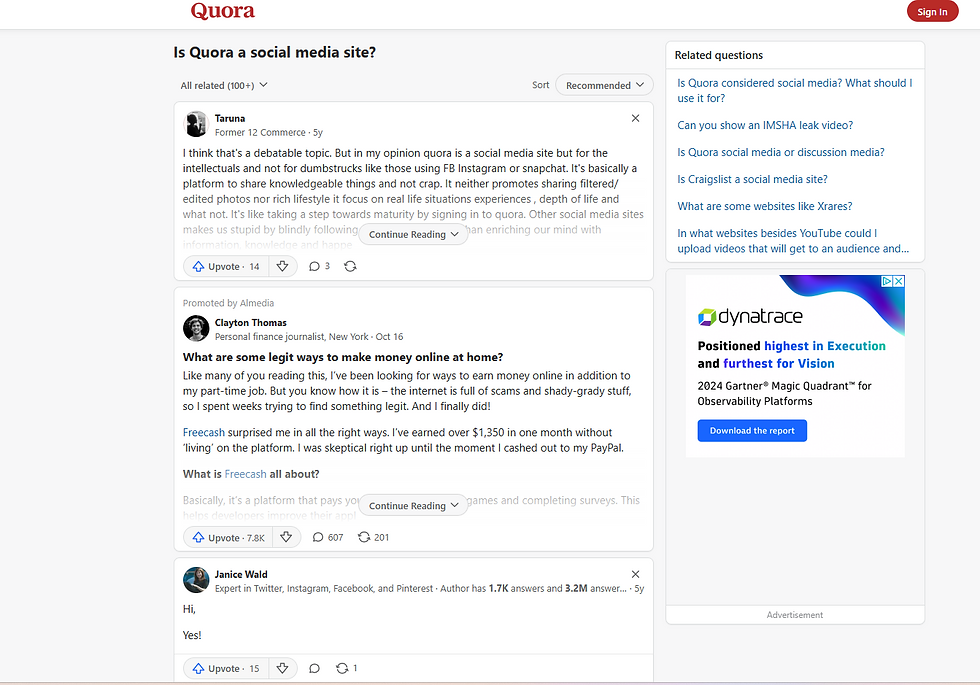Downvote Clayton Thomas's post
This screenshot has width=980, height=685.
pyautogui.click(x=286, y=538)
